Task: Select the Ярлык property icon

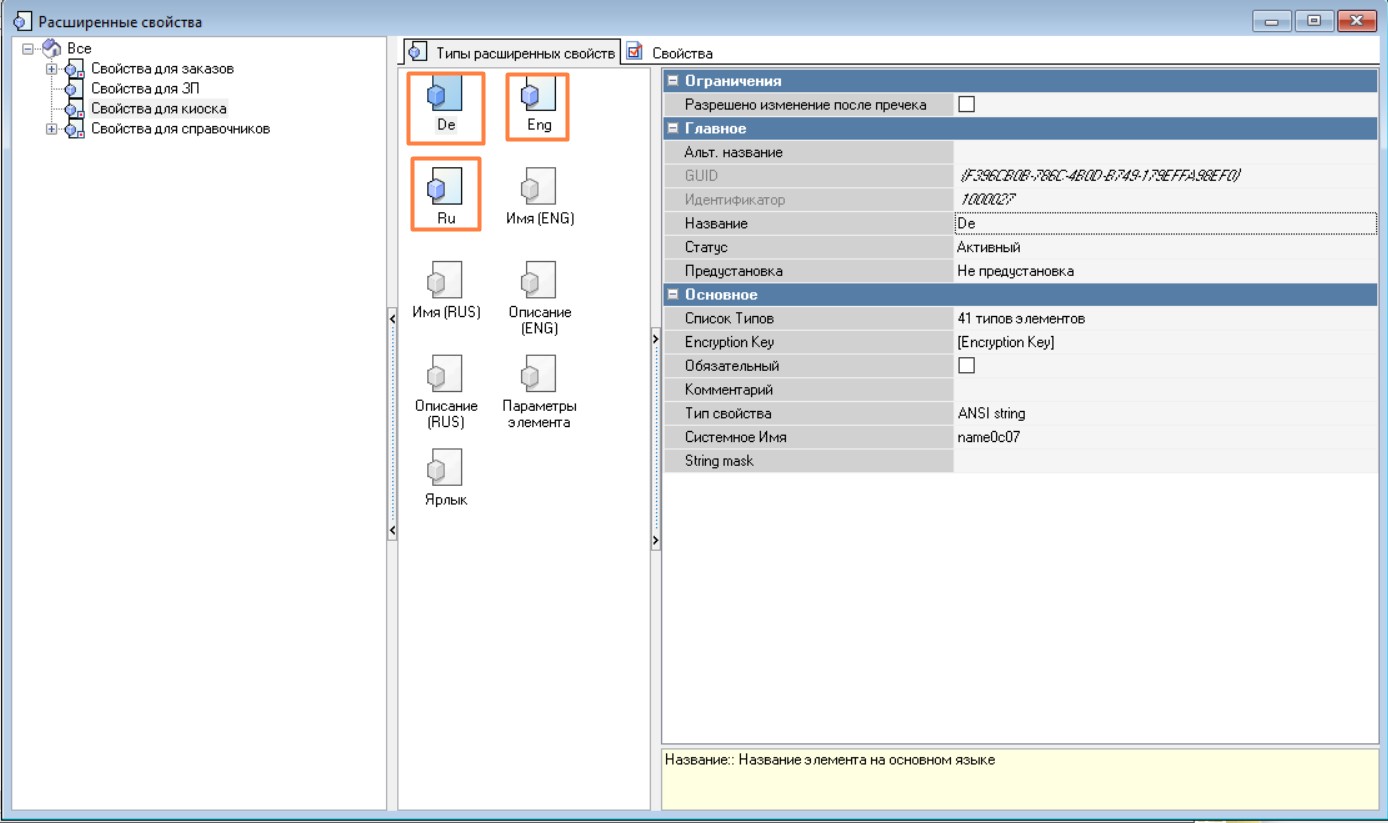Action: point(445,467)
